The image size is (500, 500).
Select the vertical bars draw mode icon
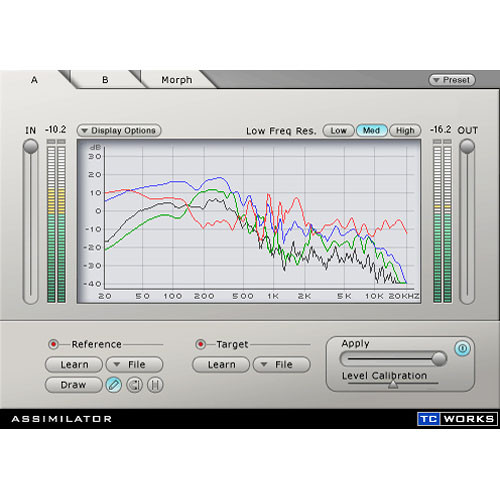coord(155,385)
